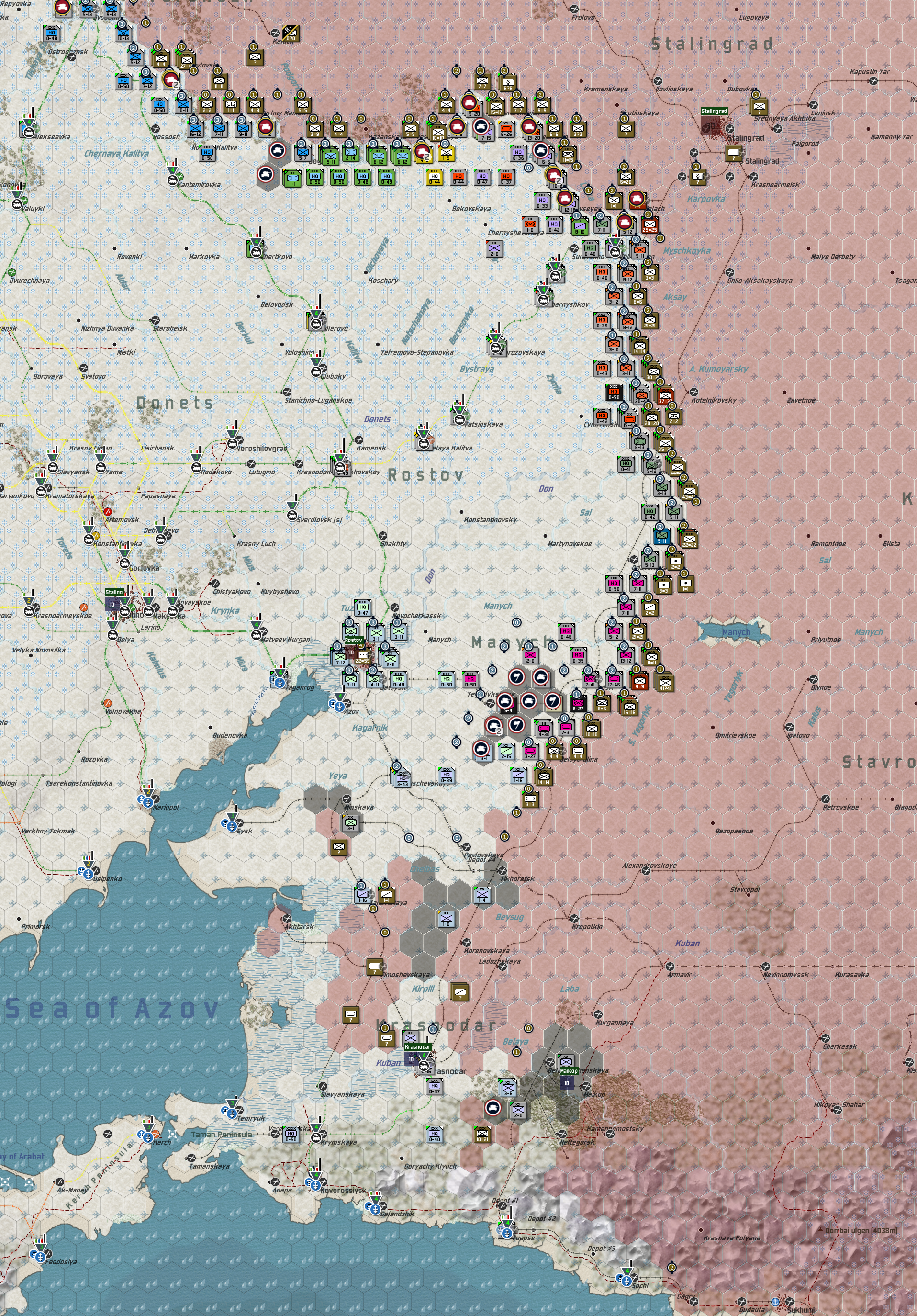This screenshot has height=1316, width=917.
Task: Toggle the interdiction '0' marker near Belaya
Action: (528, 1029)
